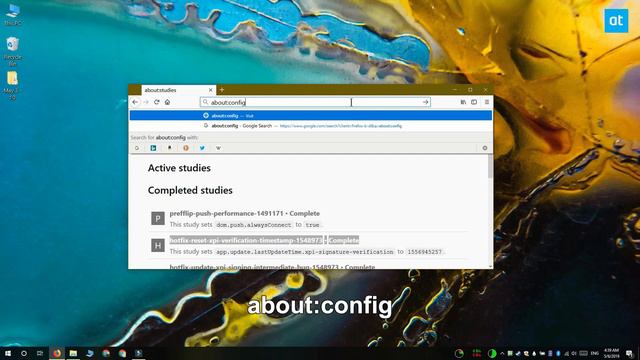Search with the DuckDuckGo one-off engine icon
This screenshot has width=640, height=360.
pos(186,148)
